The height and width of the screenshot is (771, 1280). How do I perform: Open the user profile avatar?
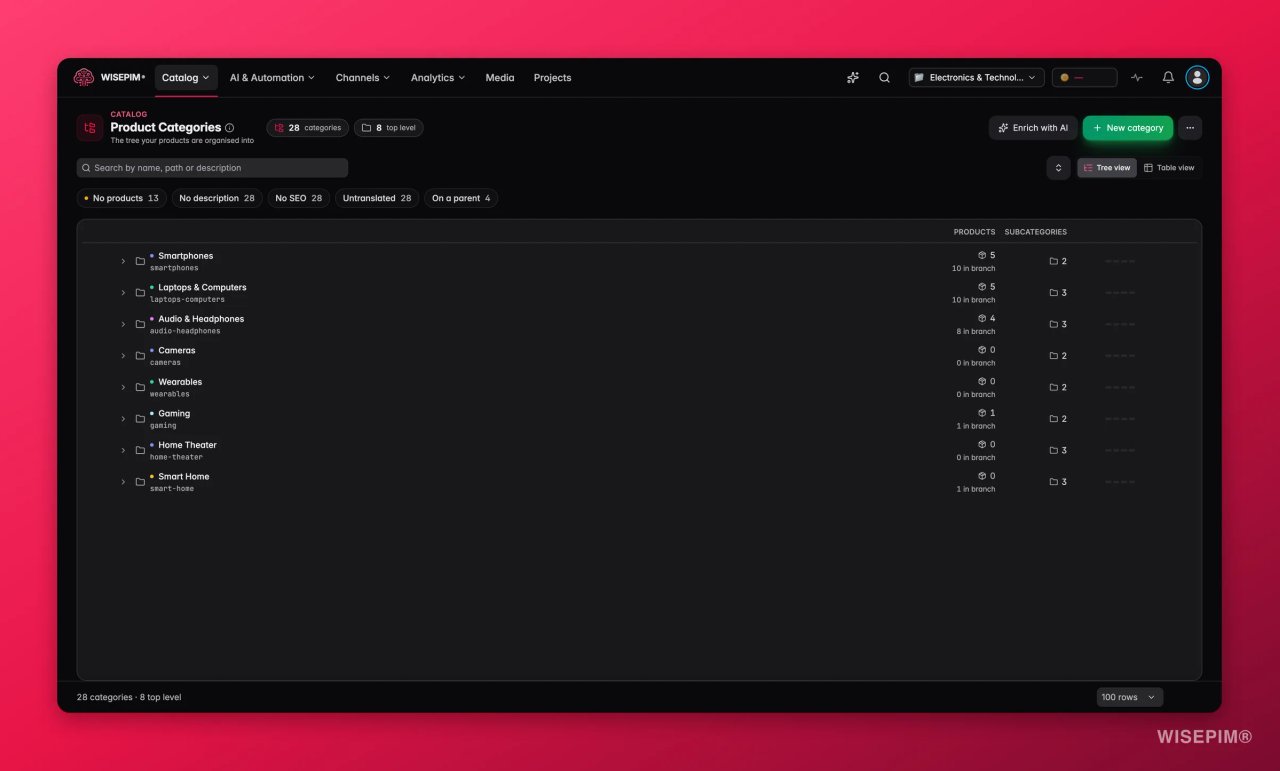click(x=1197, y=77)
